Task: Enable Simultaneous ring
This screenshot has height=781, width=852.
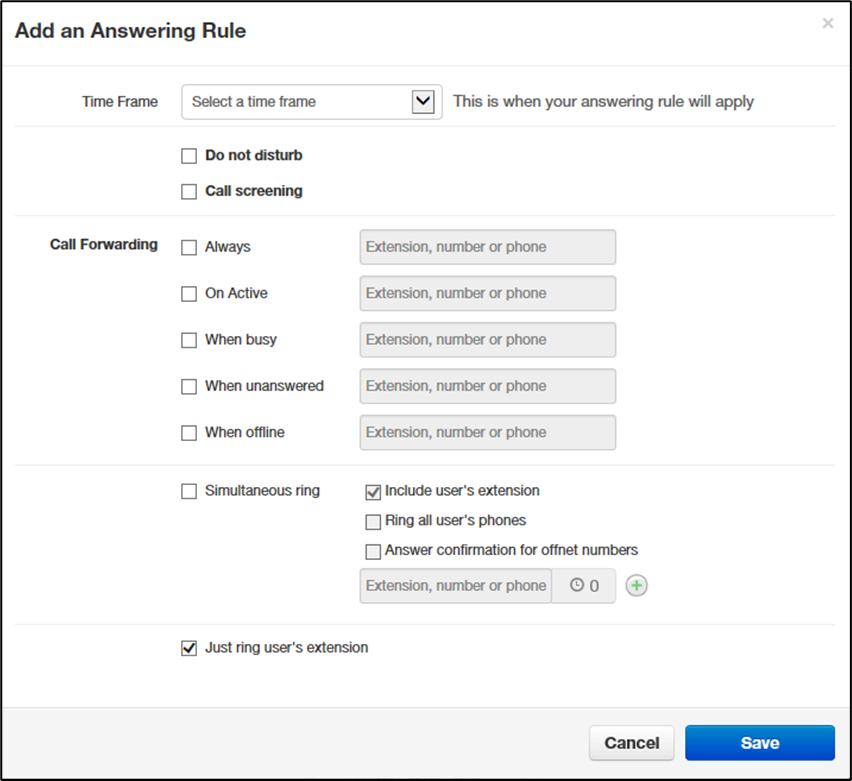Action: (189, 491)
